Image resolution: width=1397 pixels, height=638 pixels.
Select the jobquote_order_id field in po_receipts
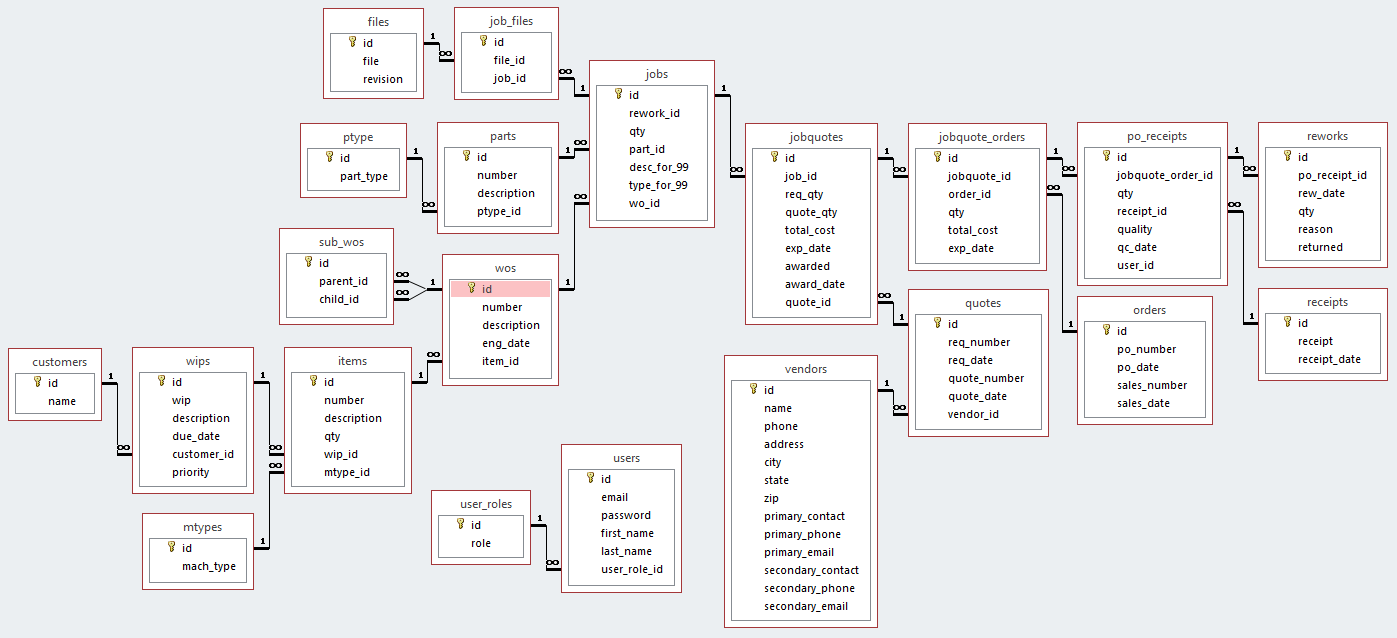[x=1164, y=175]
